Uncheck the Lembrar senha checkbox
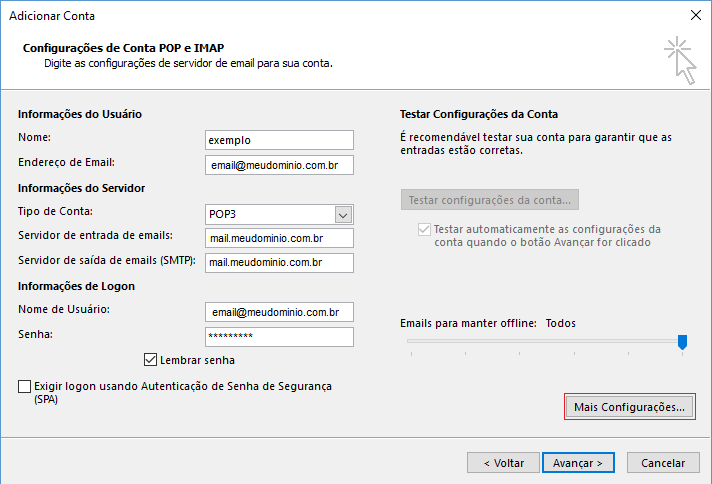Image resolution: width=712 pixels, height=484 pixels. pos(151,360)
